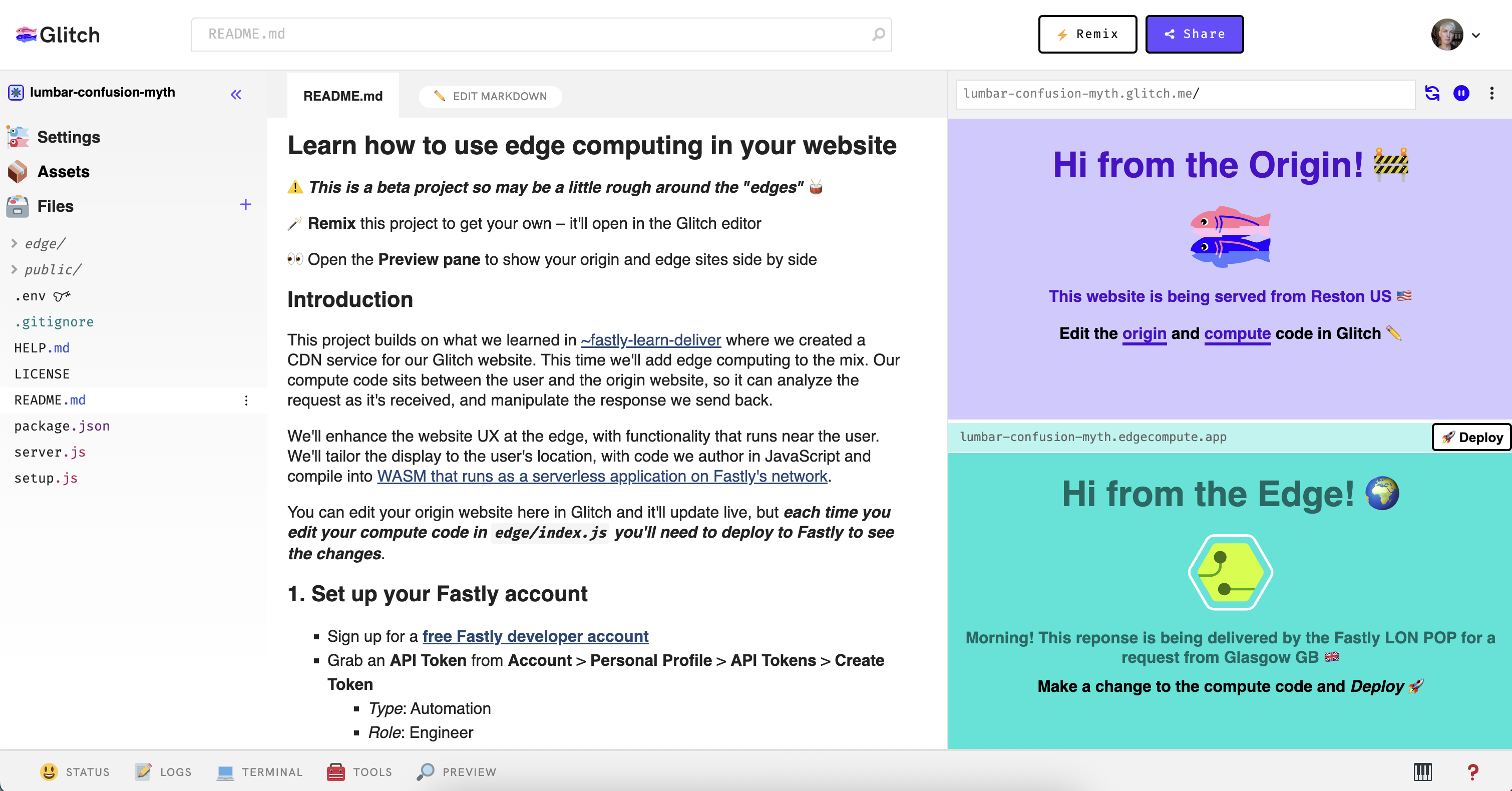Open the .env file
This screenshot has height=791, width=1512.
(30, 296)
